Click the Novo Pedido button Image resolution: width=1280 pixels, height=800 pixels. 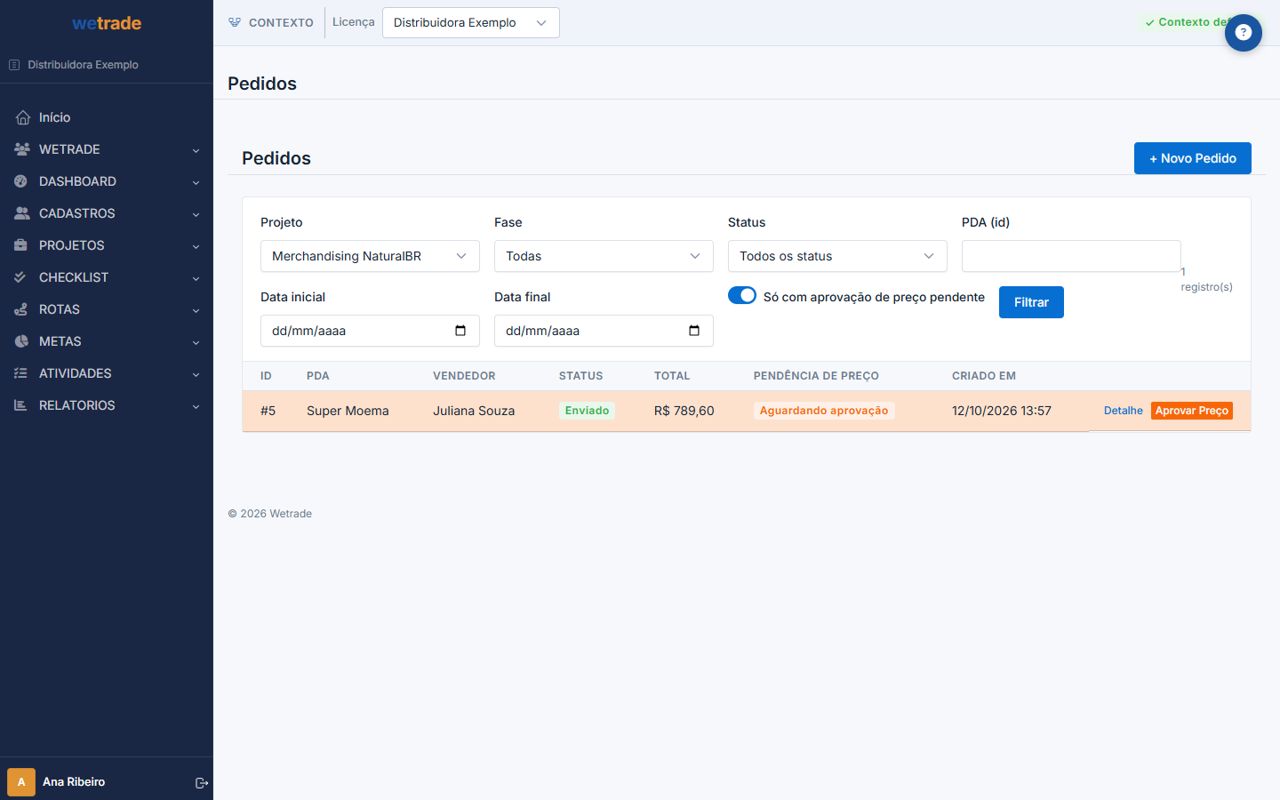click(x=1192, y=158)
